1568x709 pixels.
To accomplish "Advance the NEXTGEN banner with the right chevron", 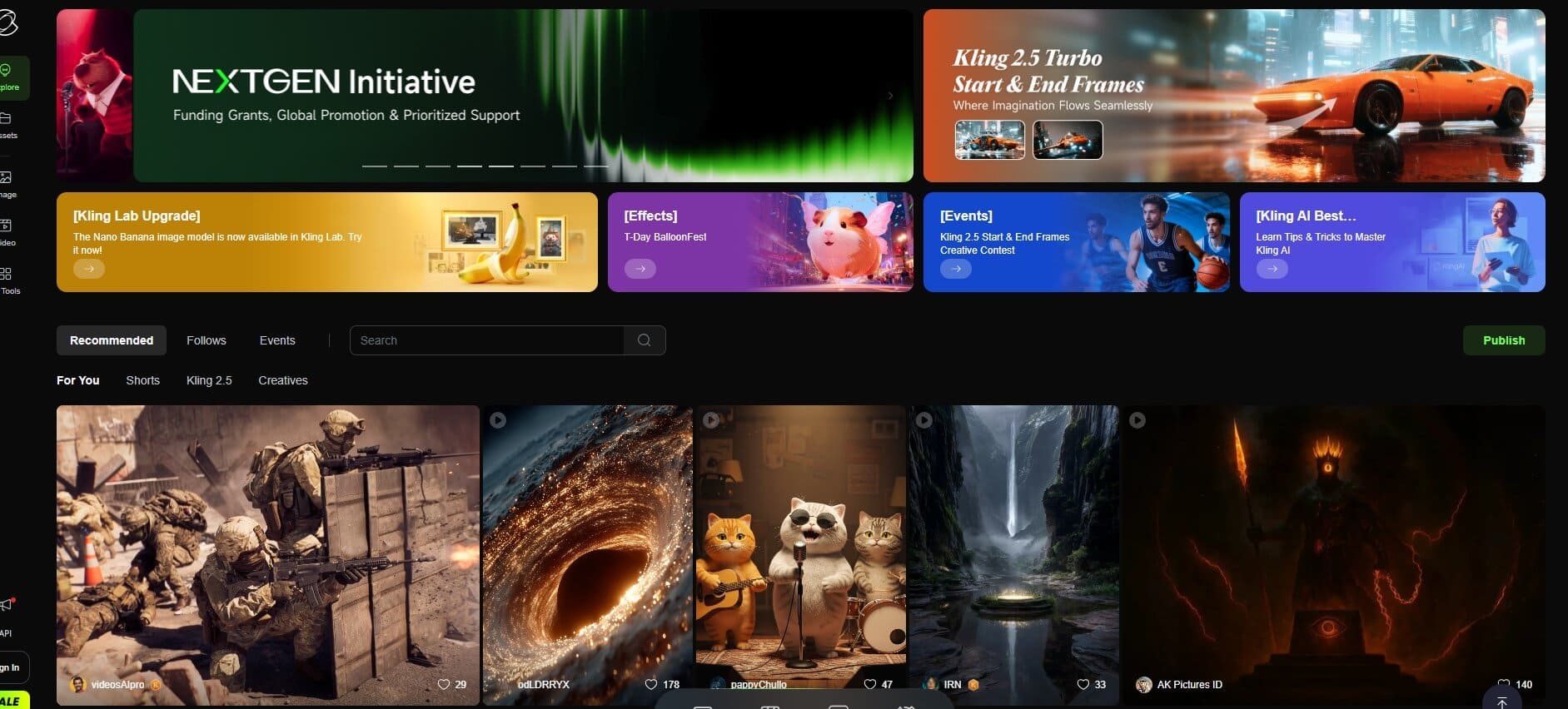I will 890,96.
